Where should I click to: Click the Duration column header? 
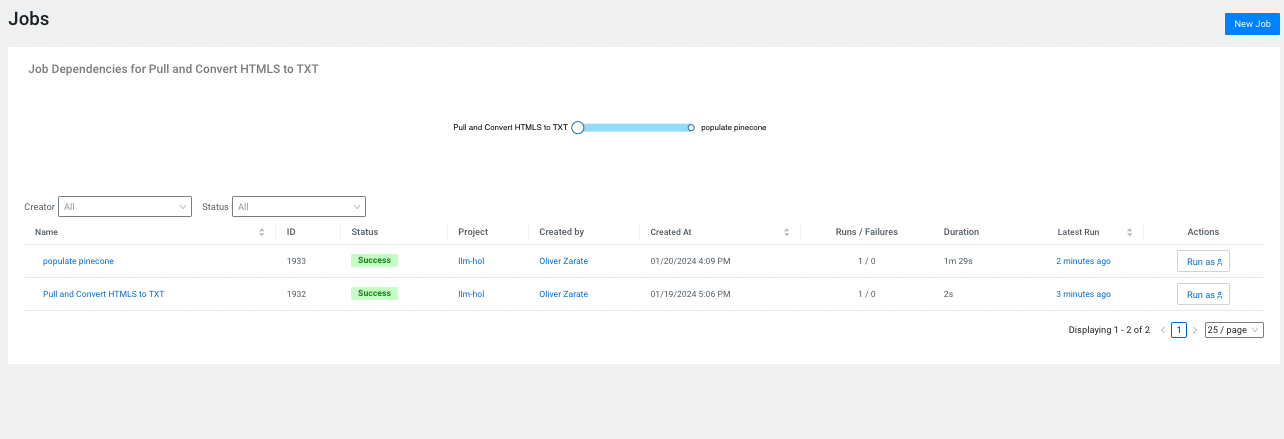[x=961, y=232]
